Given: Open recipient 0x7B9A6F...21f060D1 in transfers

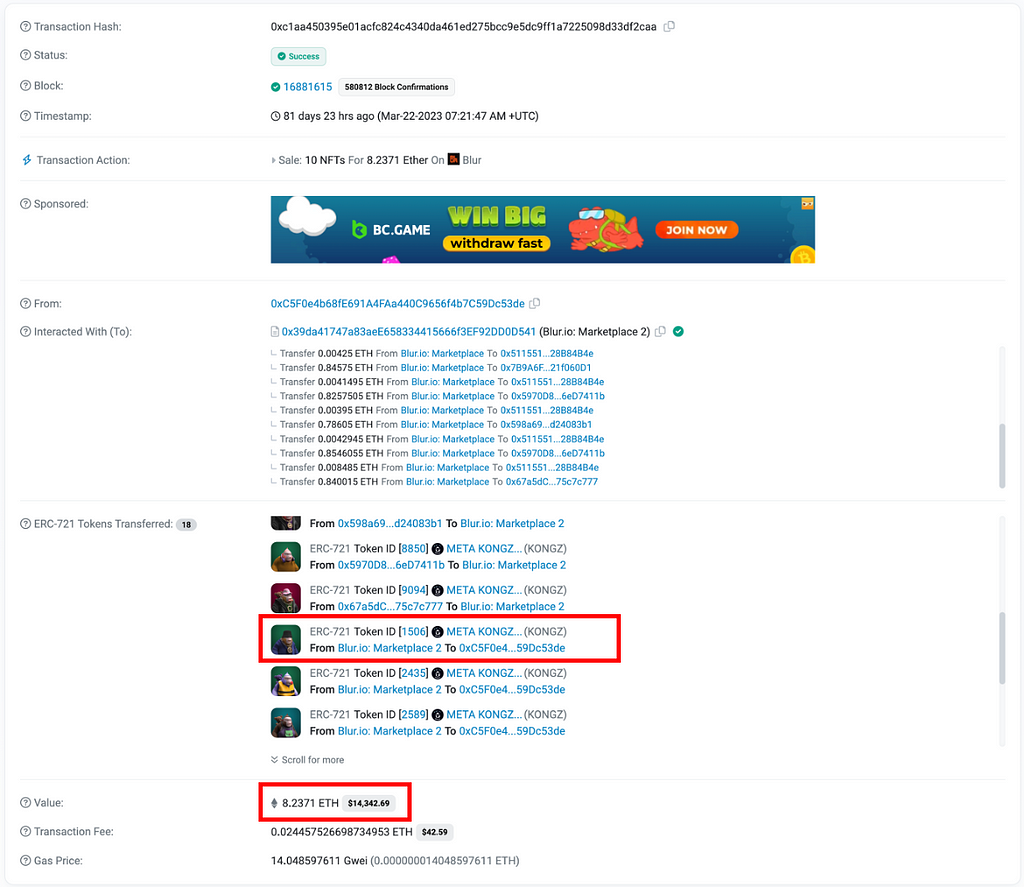Looking at the screenshot, I should click(x=546, y=368).
